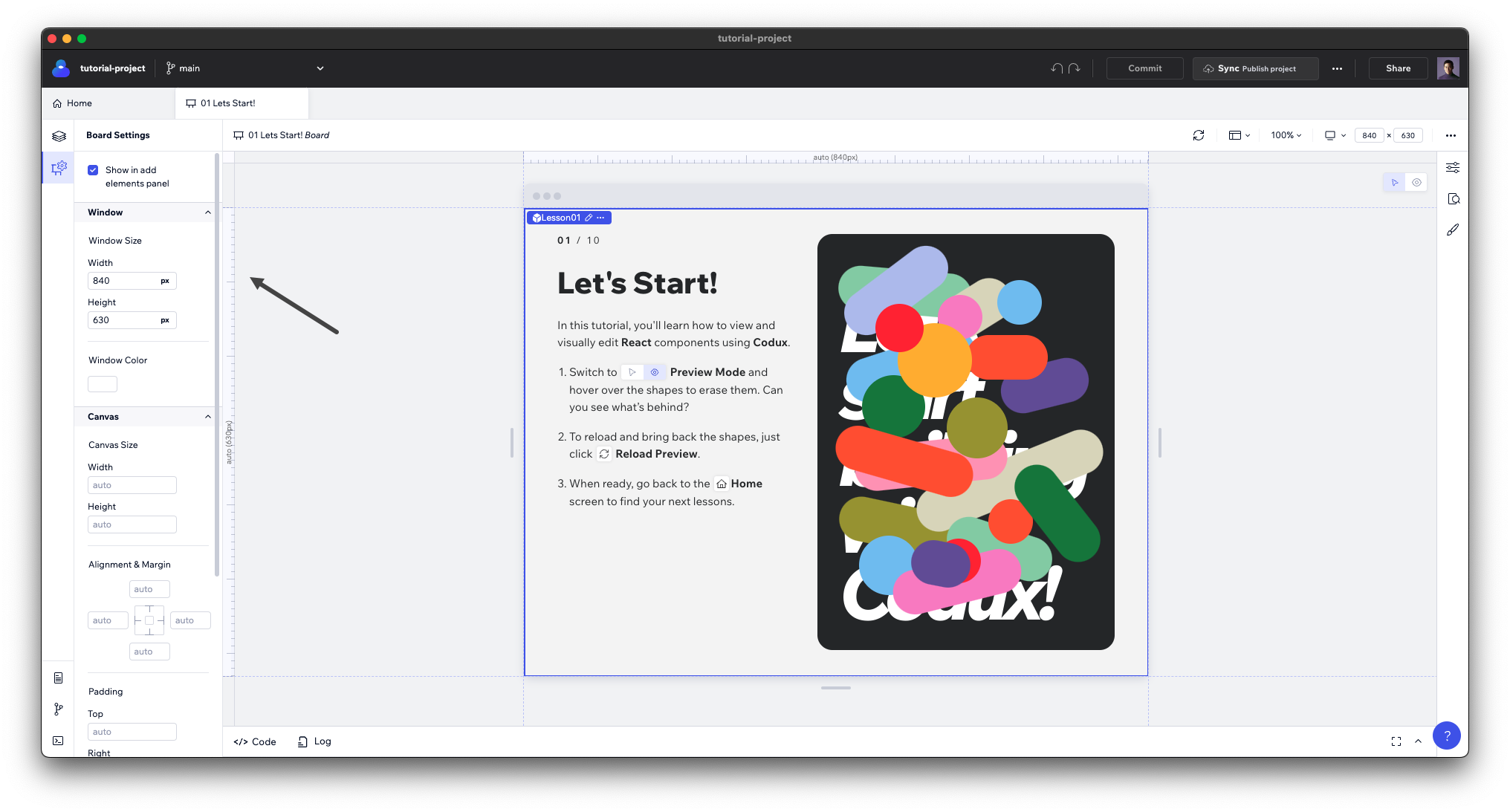Open the Lesson01 tag more options
Image resolution: width=1510 pixels, height=812 pixels.
pos(600,218)
